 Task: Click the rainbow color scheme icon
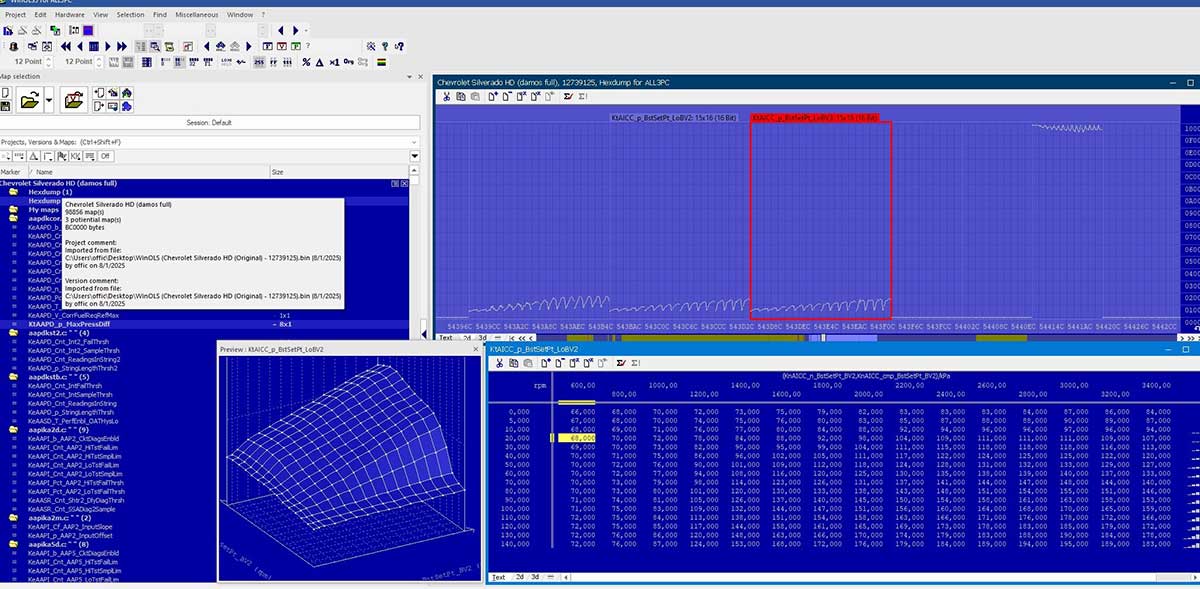click(381, 62)
